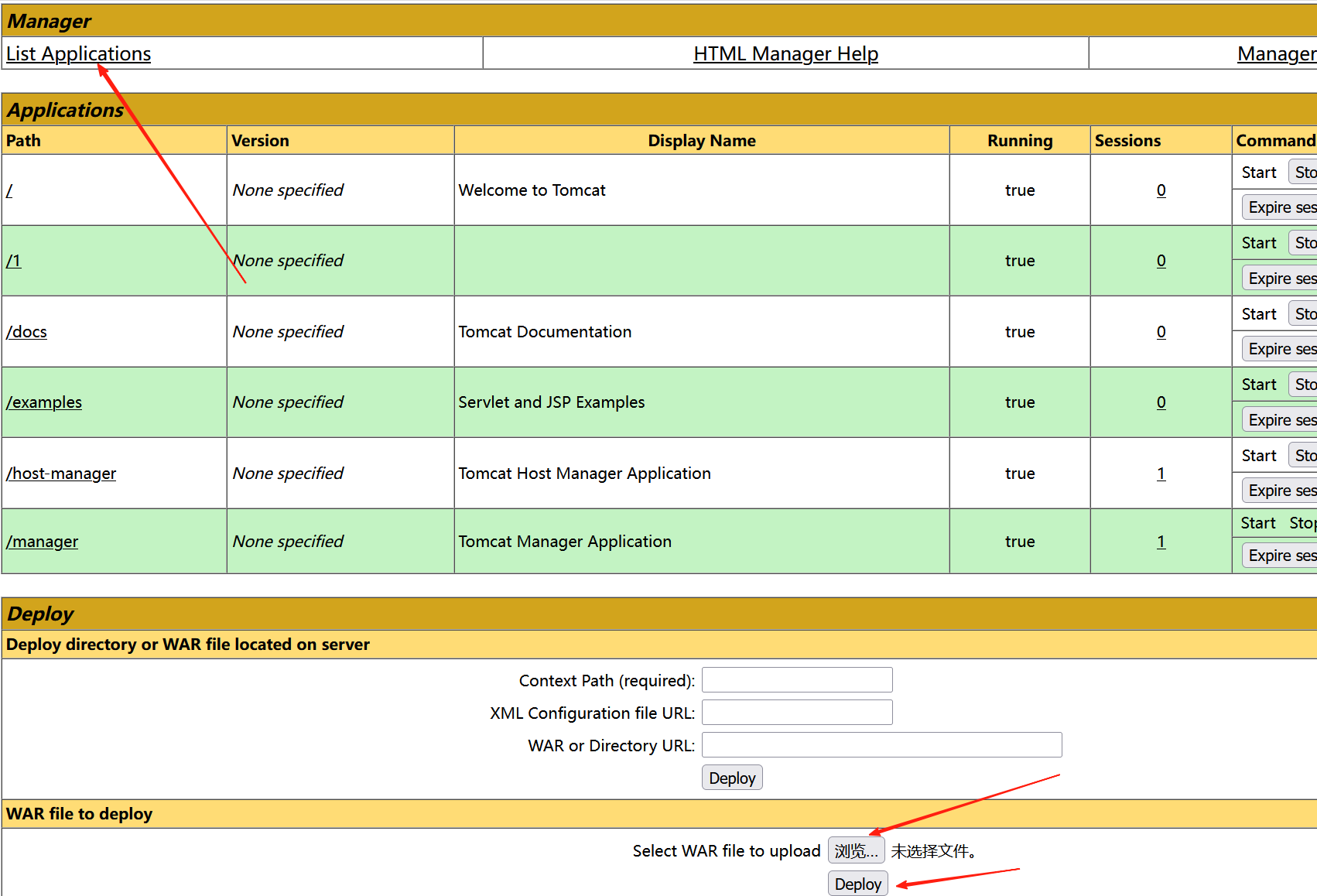Open the /manager application link
The width and height of the screenshot is (1317, 896).
pos(42,542)
